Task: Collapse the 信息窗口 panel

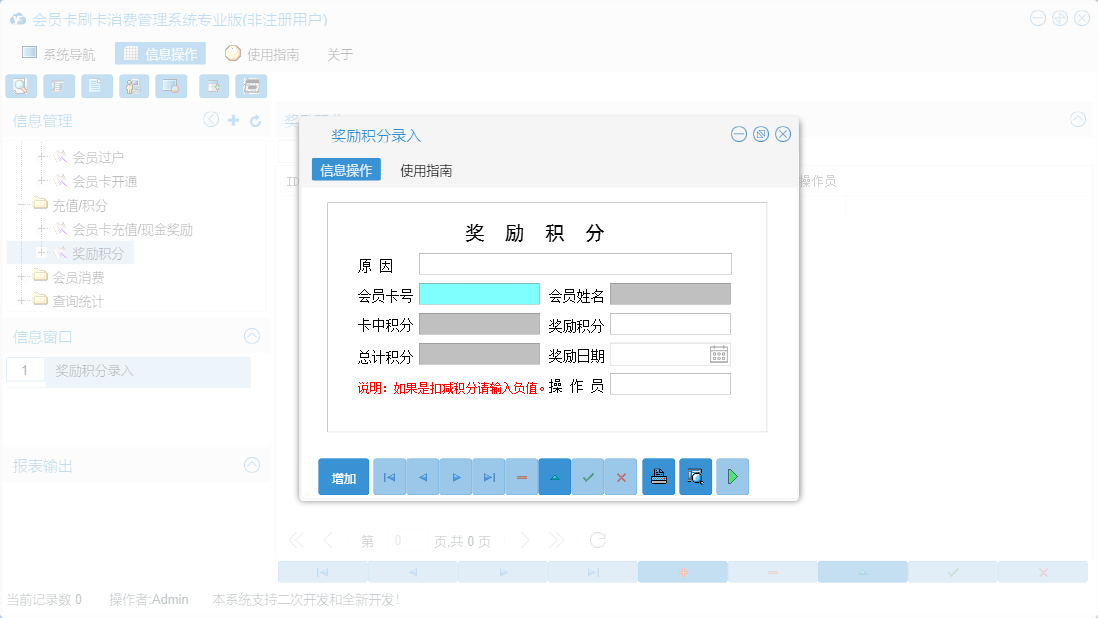Action: [251, 335]
